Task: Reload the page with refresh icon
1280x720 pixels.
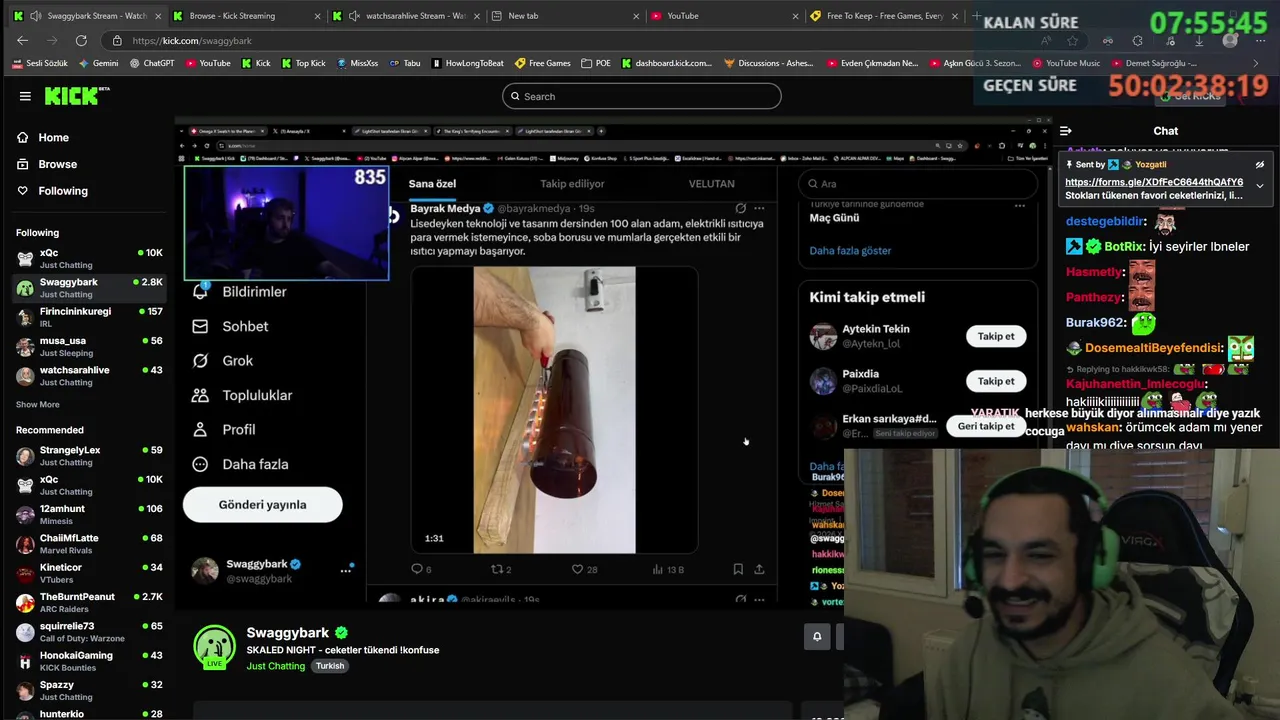Action: click(x=81, y=41)
